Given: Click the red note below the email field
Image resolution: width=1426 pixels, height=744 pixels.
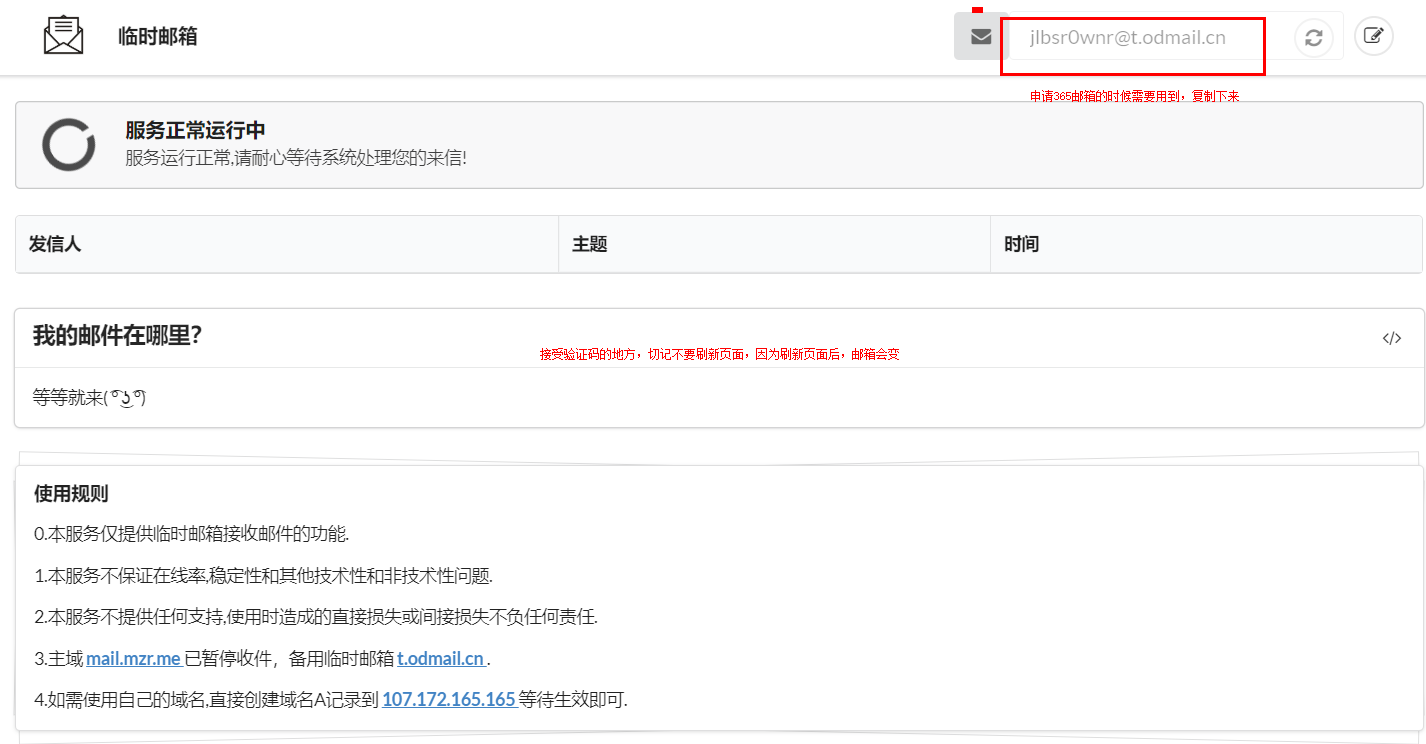Looking at the screenshot, I should pos(1134,97).
